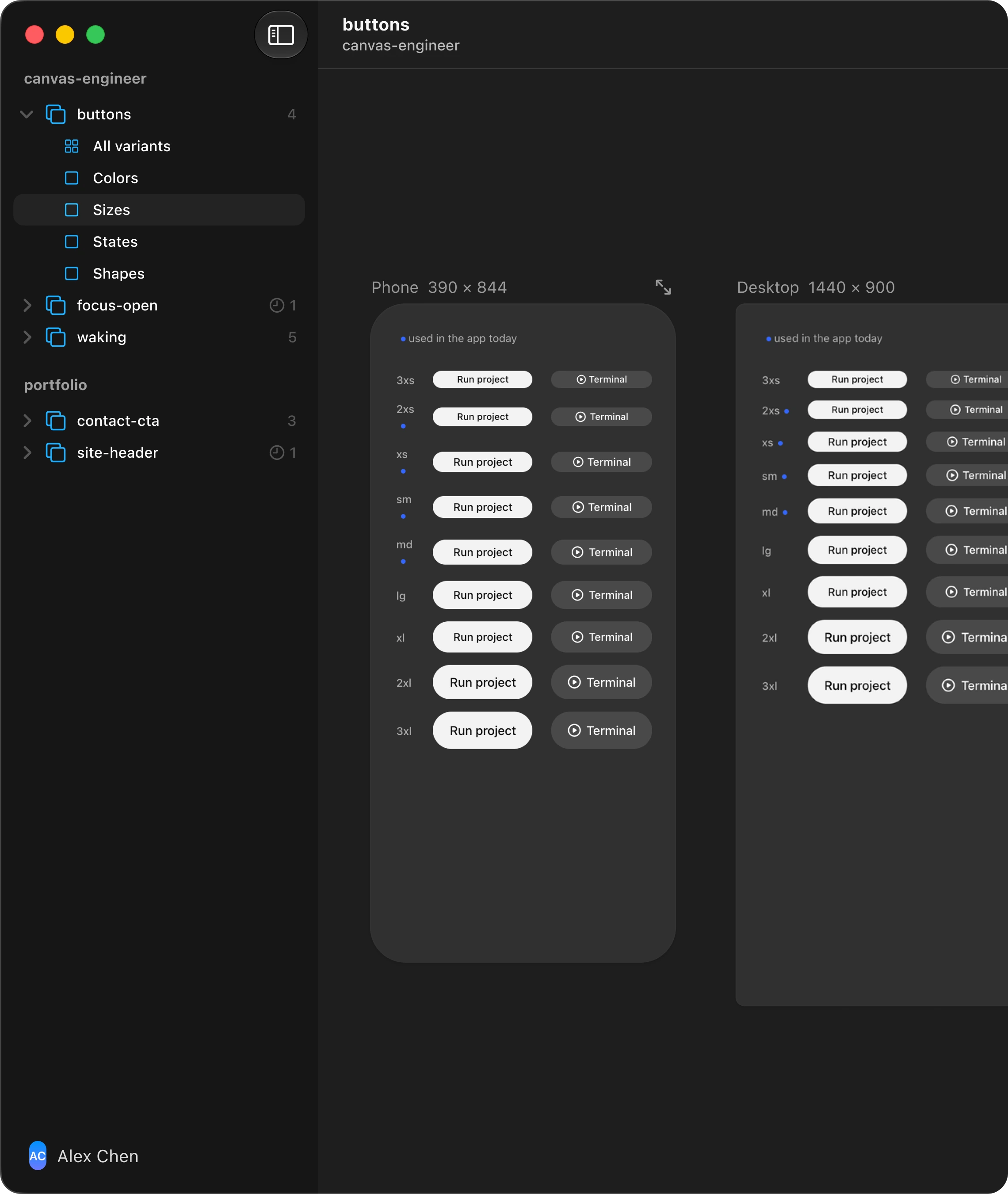Click the Phone 390 × 844 frame label

click(439, 287)
